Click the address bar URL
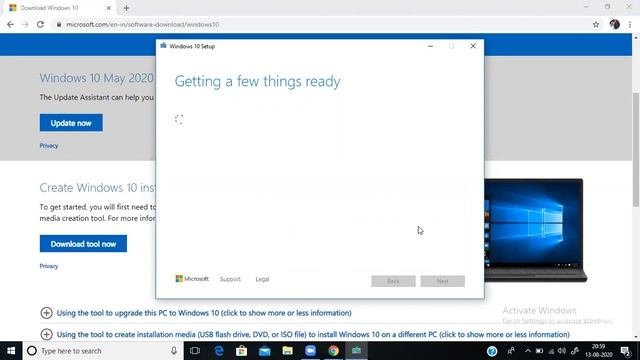This screenshot has width=640, height=360. (x=143, y=24)
